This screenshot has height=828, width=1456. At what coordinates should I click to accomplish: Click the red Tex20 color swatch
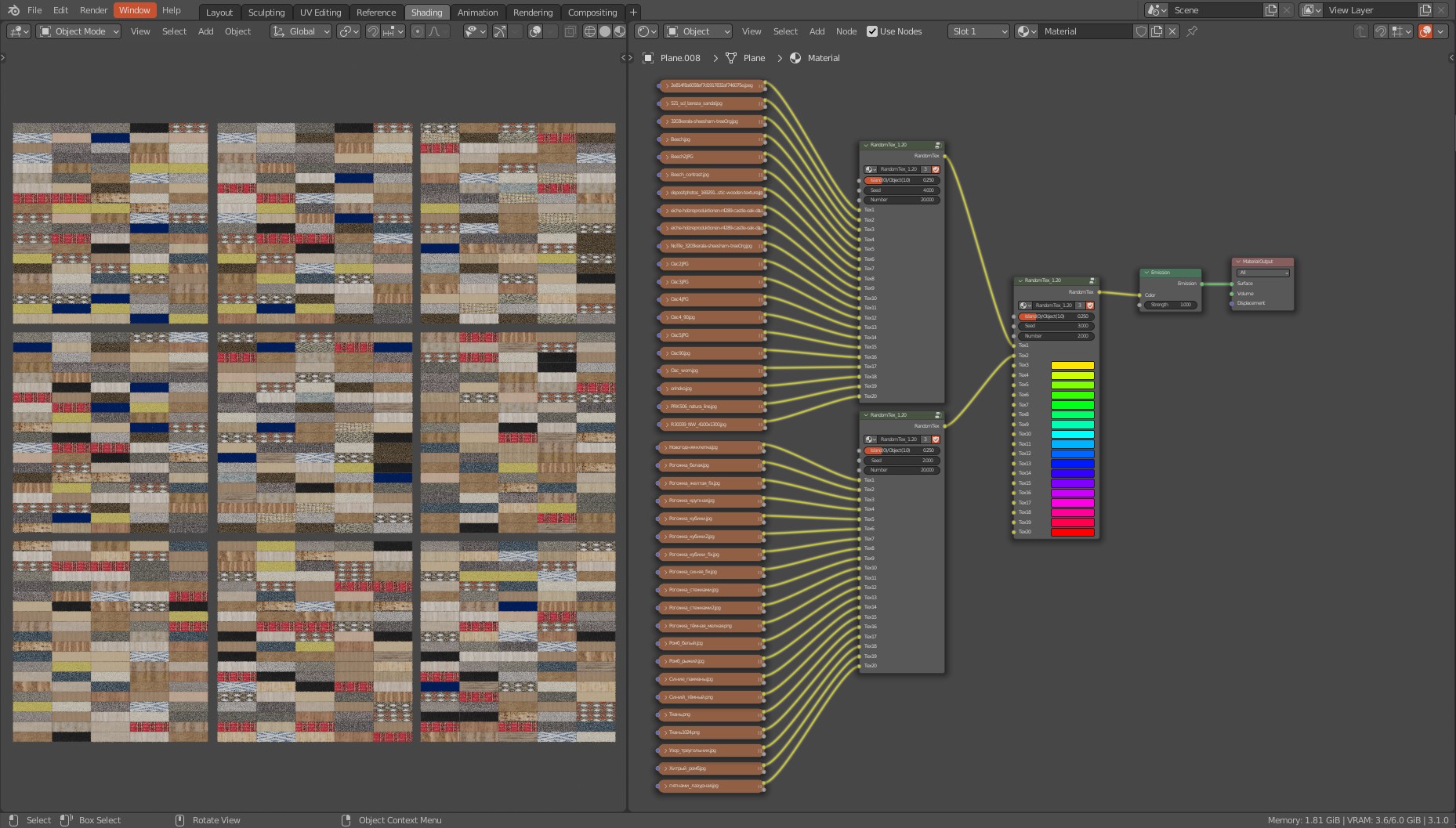tap(1072, 531)
